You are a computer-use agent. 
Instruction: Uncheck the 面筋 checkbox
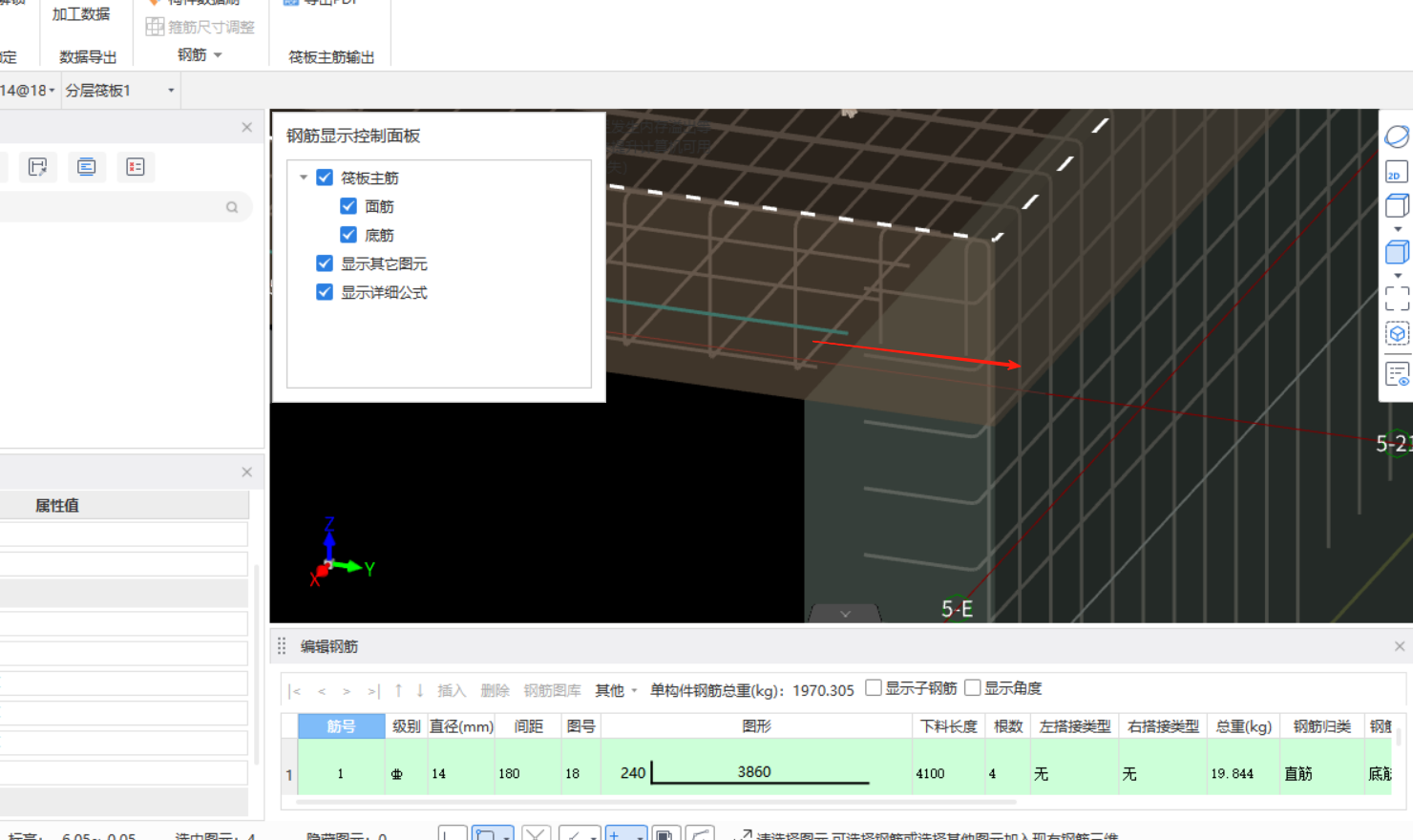348,206
